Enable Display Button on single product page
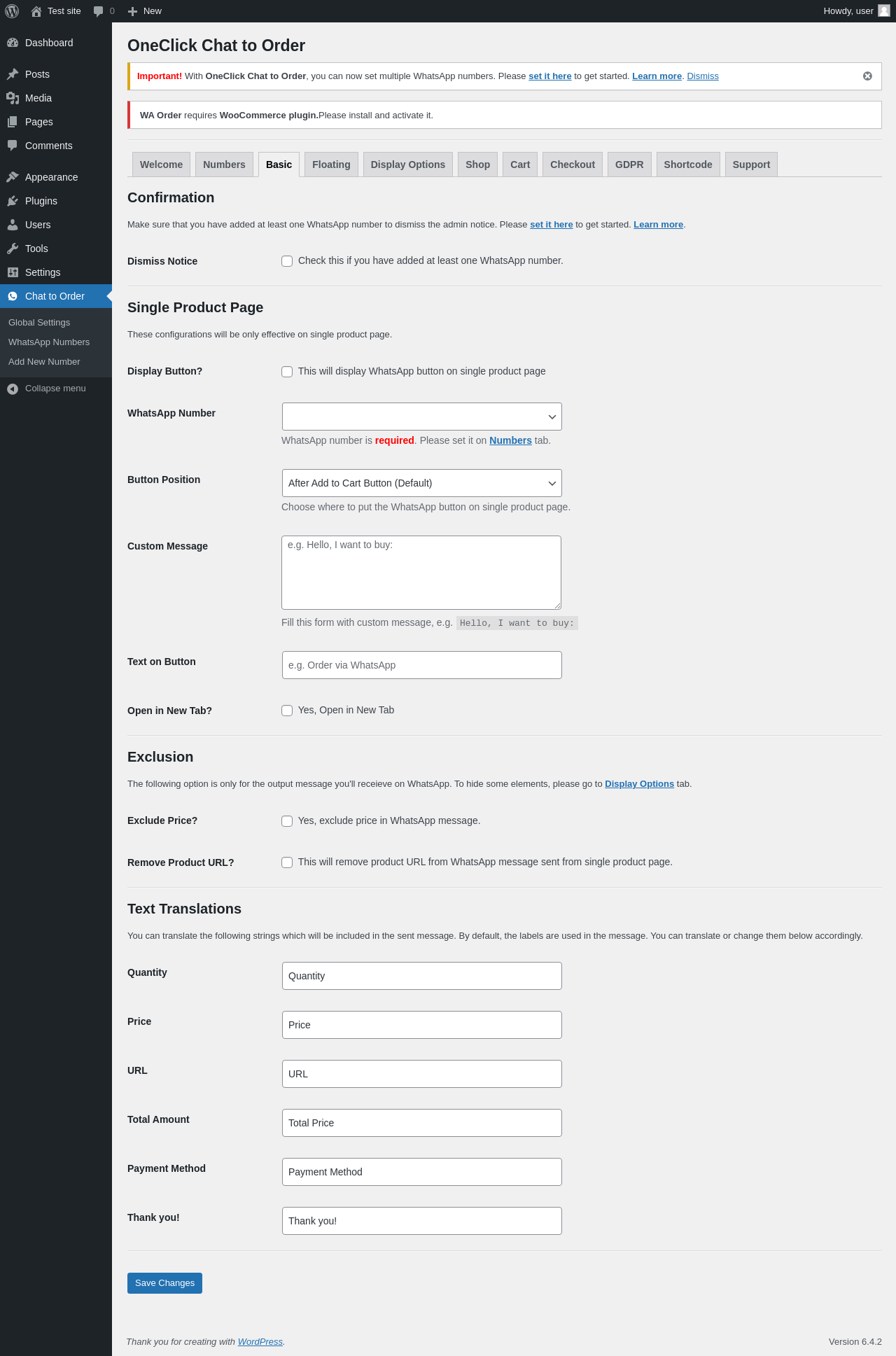 click(287, 372)
